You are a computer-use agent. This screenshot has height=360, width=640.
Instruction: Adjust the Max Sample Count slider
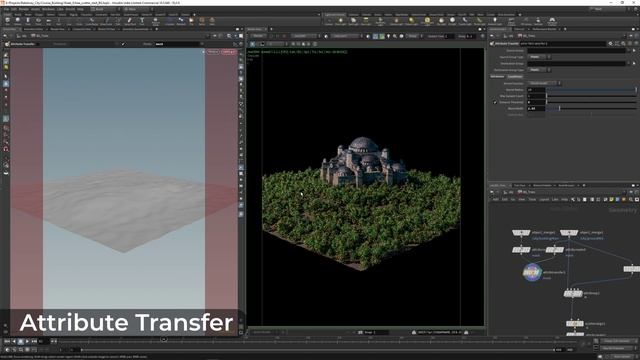click(591, 96)
